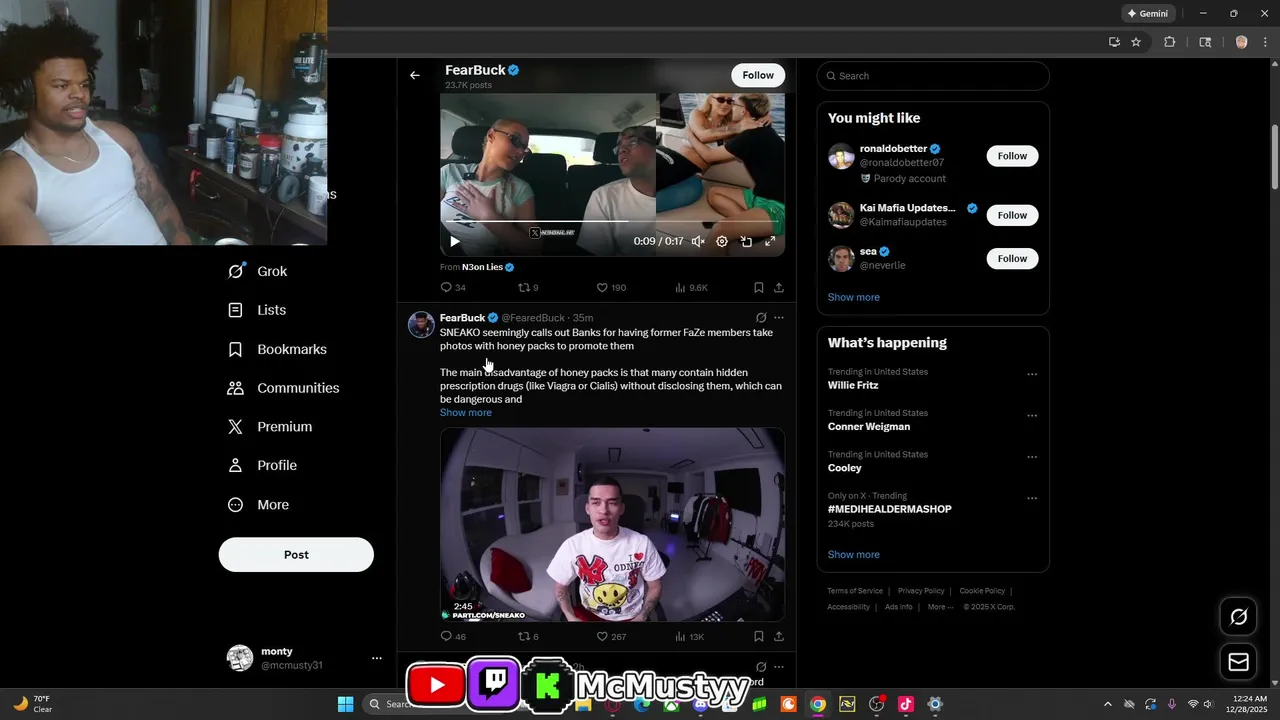The image size is (1280, 720).
Task: Open Premium in the sidebar
Action: tap(271, 426)
